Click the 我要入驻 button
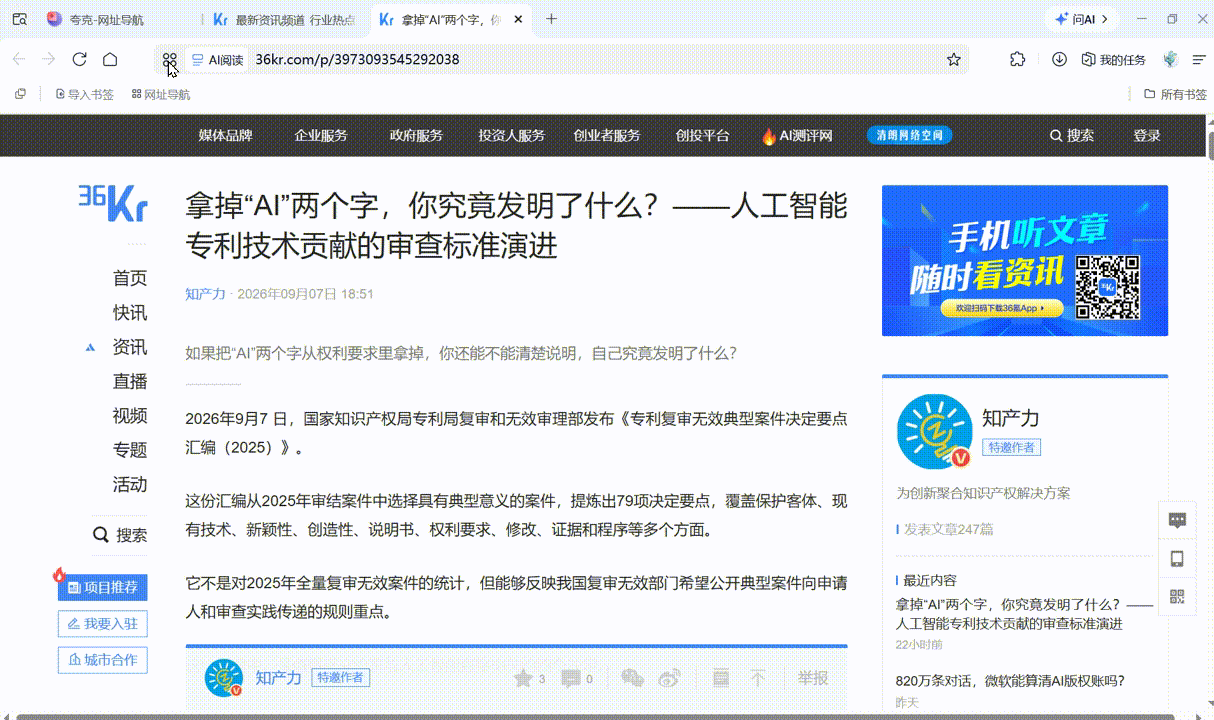1214x720 pixels. (x=103, y=624)
